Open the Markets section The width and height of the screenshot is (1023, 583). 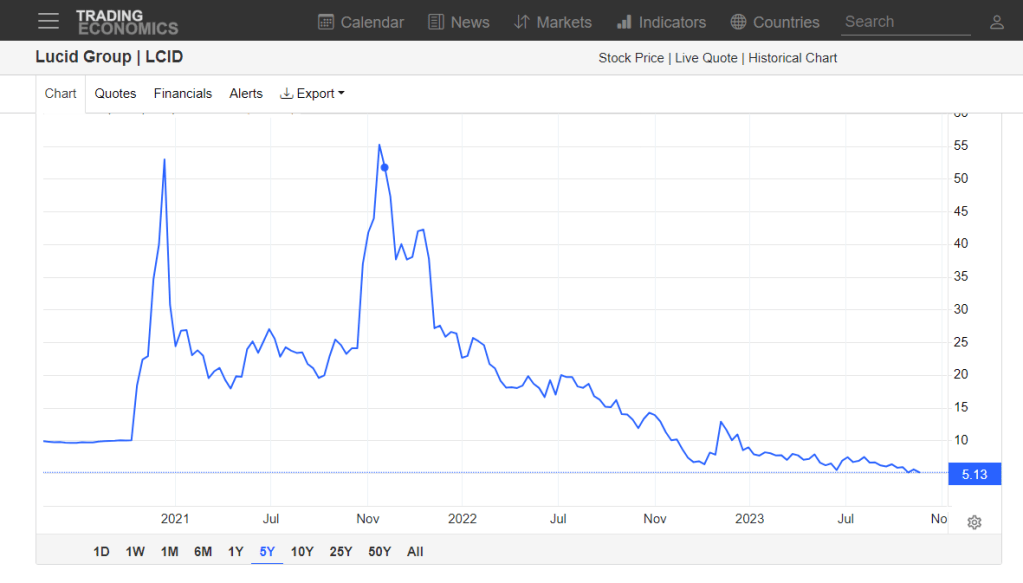point(553,22)
